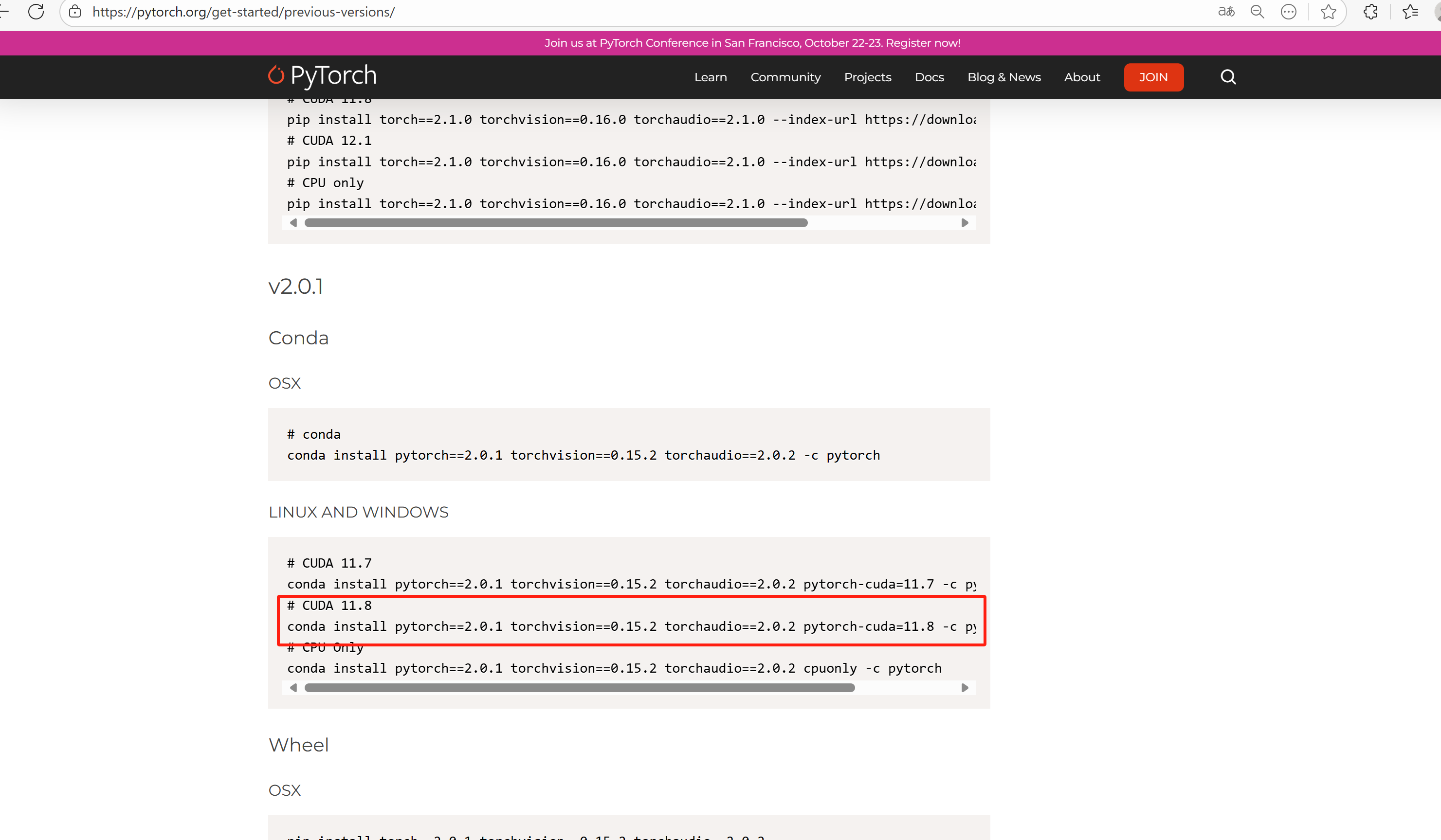
Task: Click the right scroll arrow of the Conda code block
Action: 965,688
